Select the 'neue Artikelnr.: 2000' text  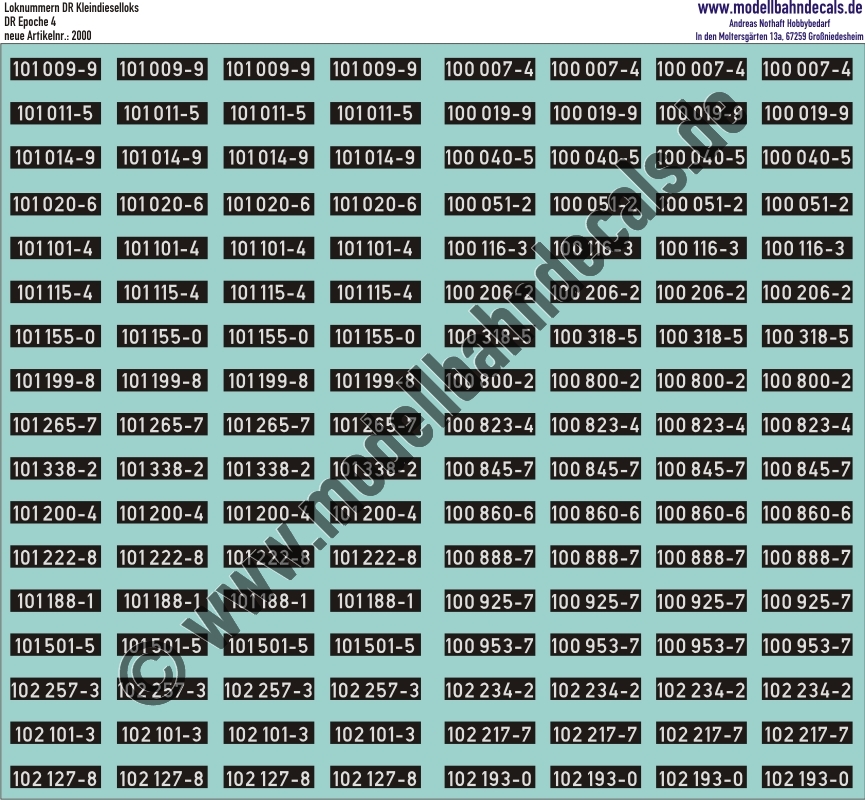47,36
